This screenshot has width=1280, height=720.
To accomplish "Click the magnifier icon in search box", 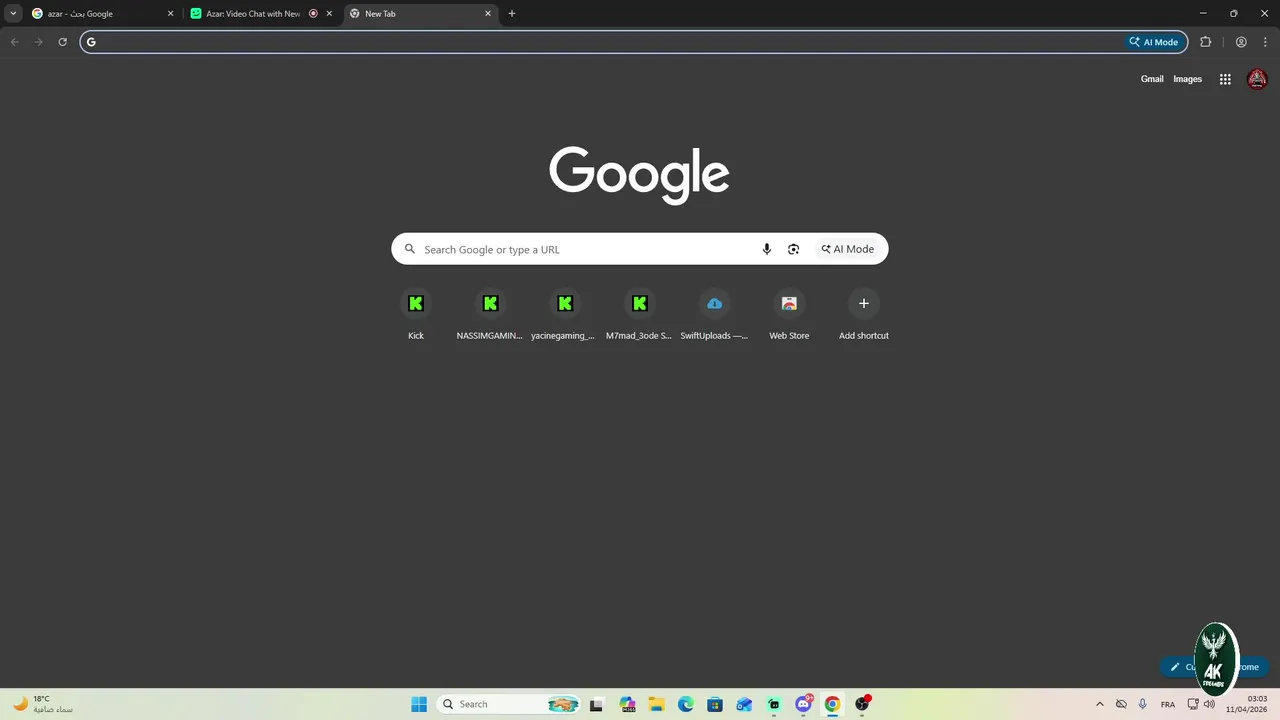I will point(409,249).
